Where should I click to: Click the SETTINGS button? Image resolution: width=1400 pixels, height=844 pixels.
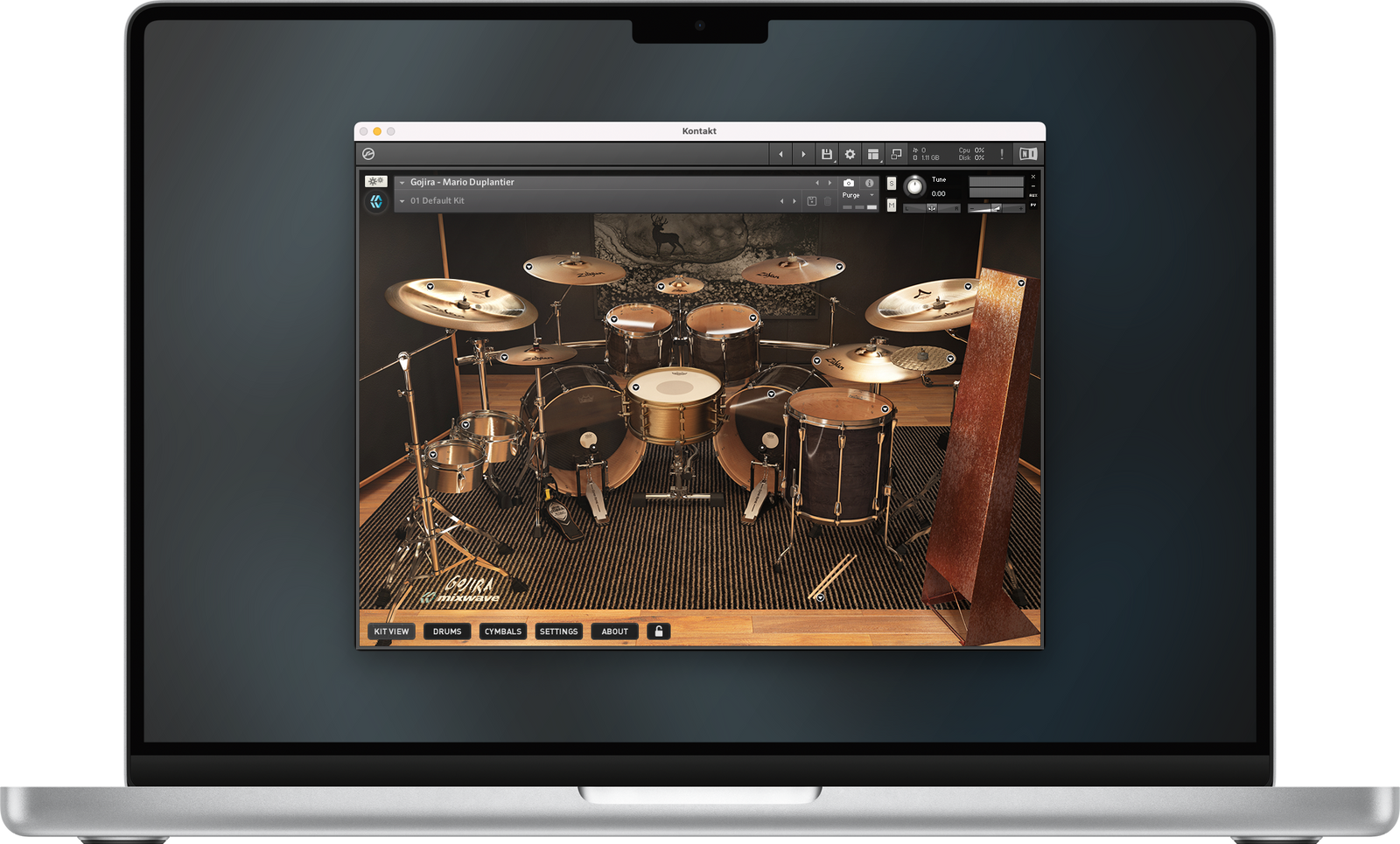point(559,631)
